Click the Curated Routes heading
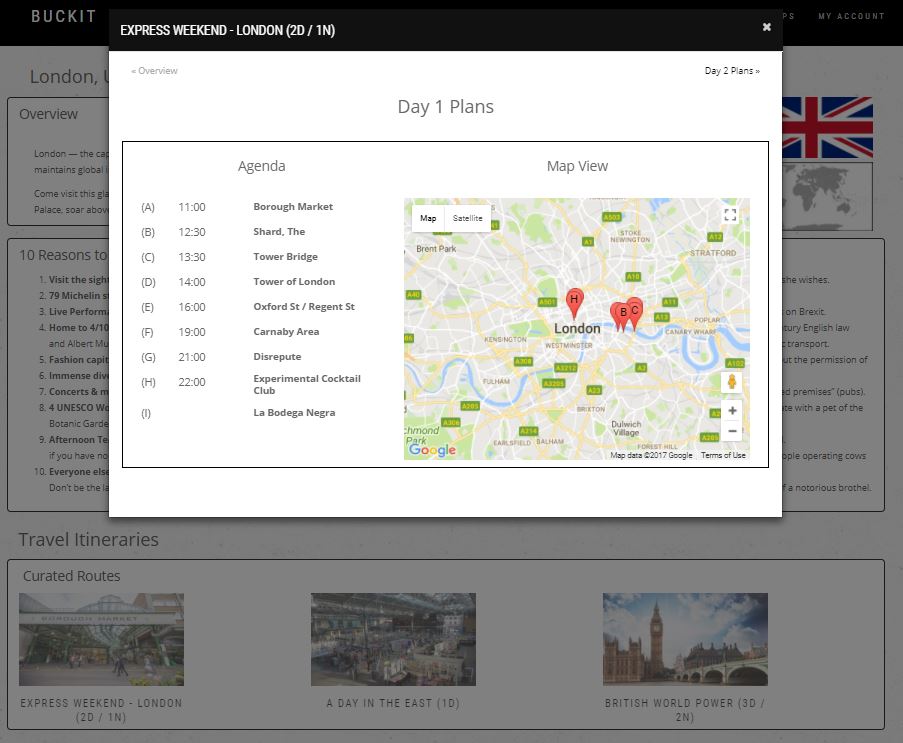This screenshot has height=743, width=903. 71,576
